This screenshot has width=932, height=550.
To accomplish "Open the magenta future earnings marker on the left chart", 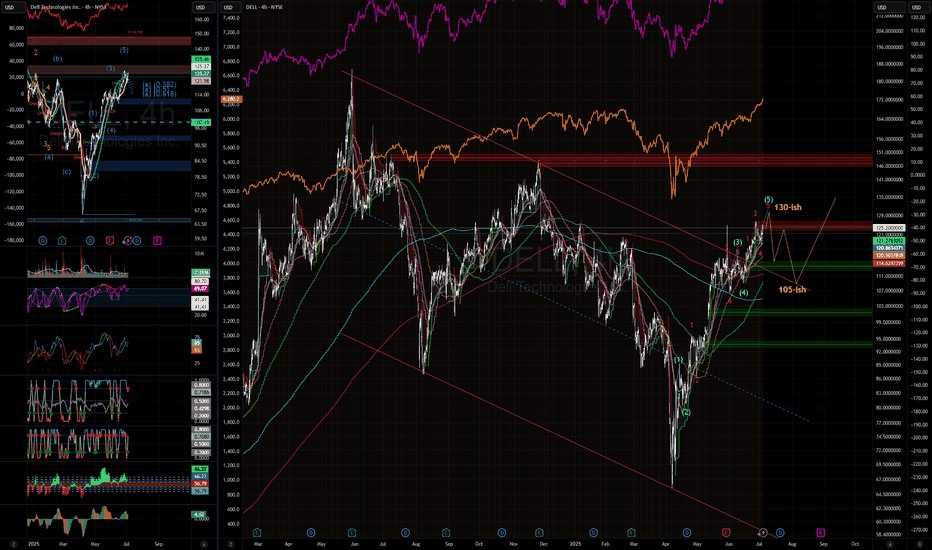I will click(x=157, y=240).
